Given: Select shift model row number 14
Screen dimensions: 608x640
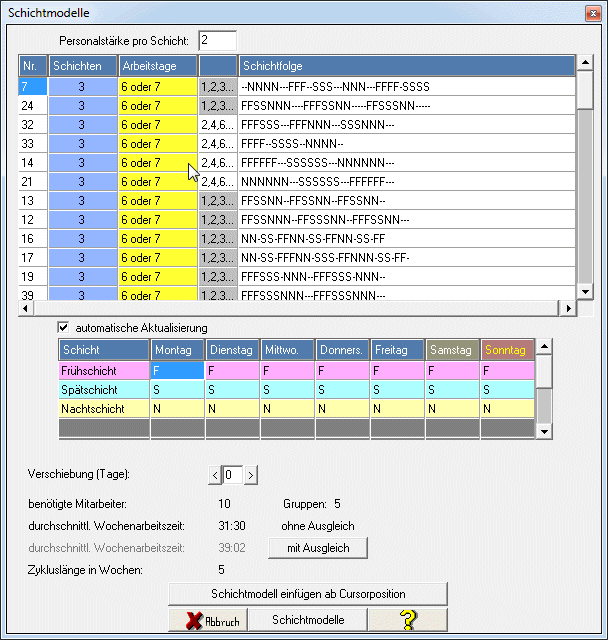Looking at the screenshot, I should coord(297,162).
